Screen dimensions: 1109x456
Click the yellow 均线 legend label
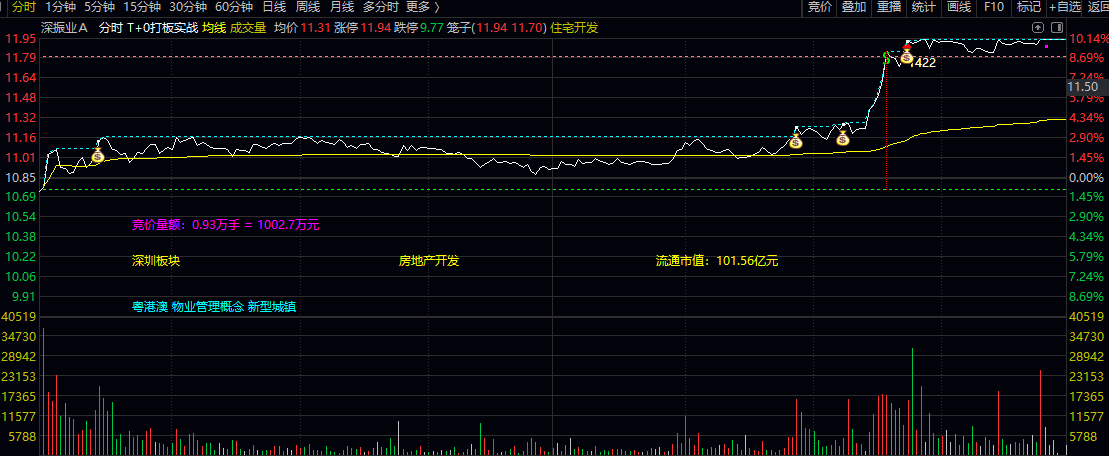[x=214, y=28]
